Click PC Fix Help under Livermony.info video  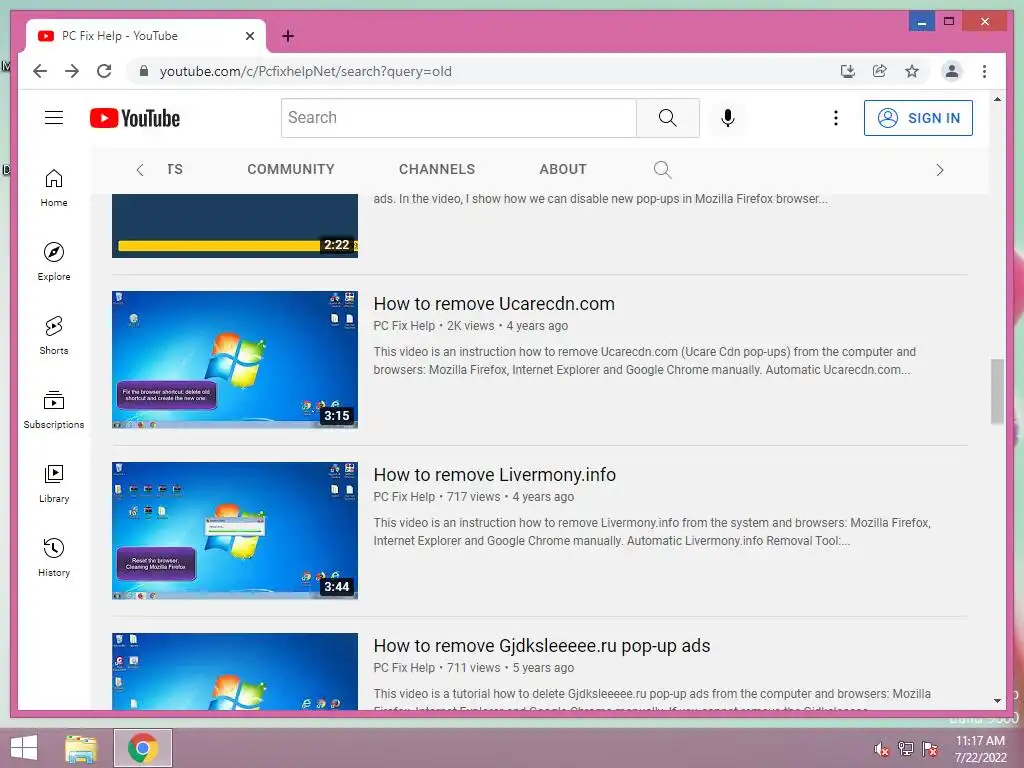[x=404, y=497]
